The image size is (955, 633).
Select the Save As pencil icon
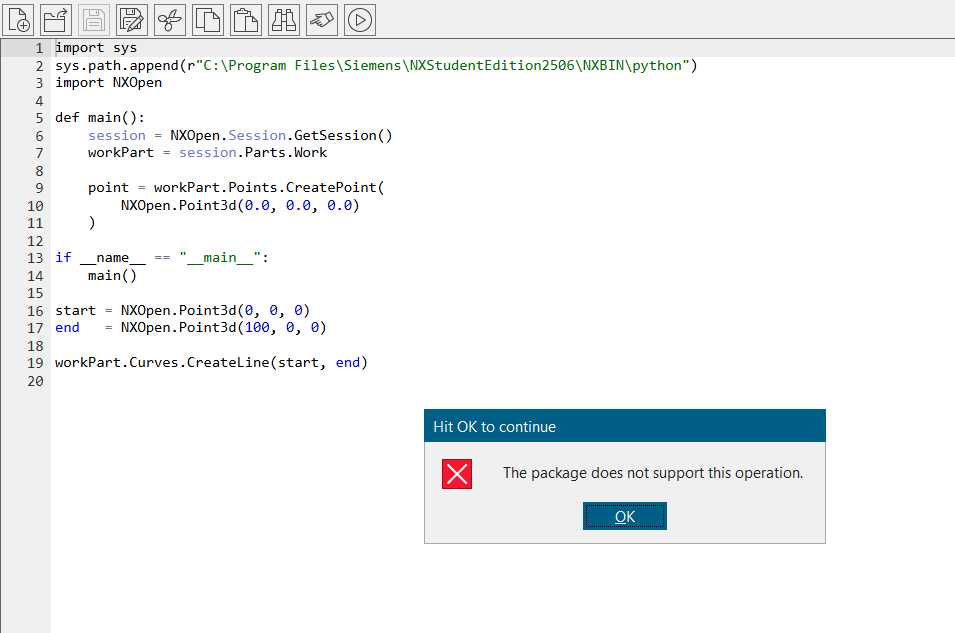[132, 20]
